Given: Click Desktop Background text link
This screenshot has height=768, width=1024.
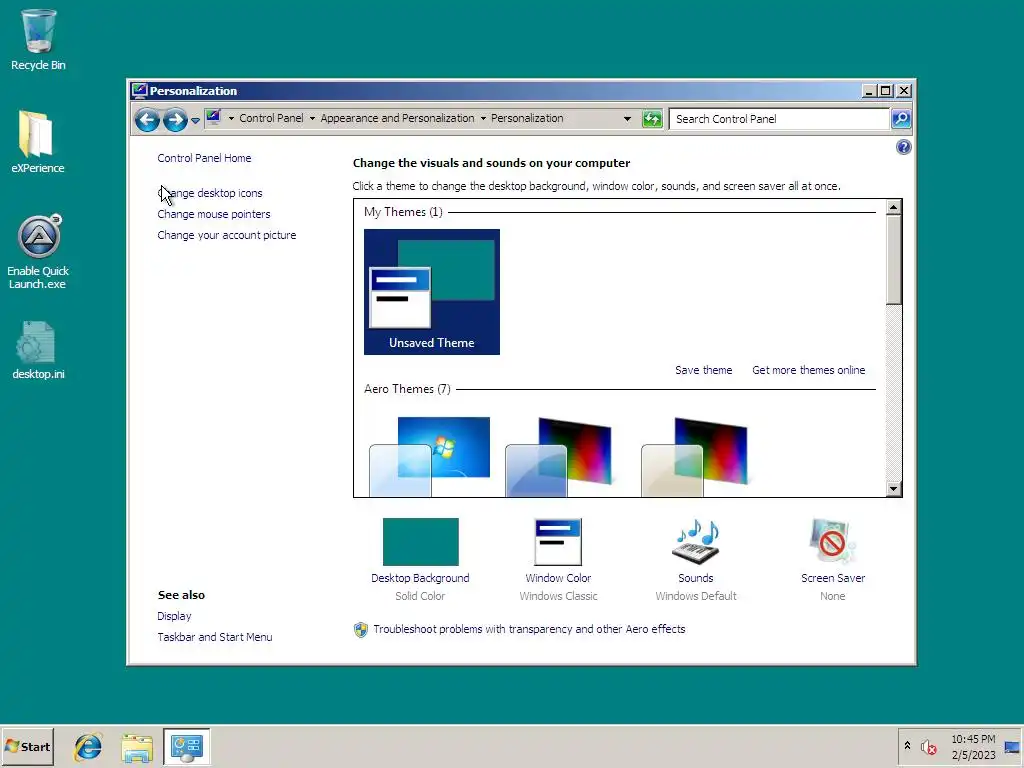Looking at the screenshot, I should click(x=420, y=578).
